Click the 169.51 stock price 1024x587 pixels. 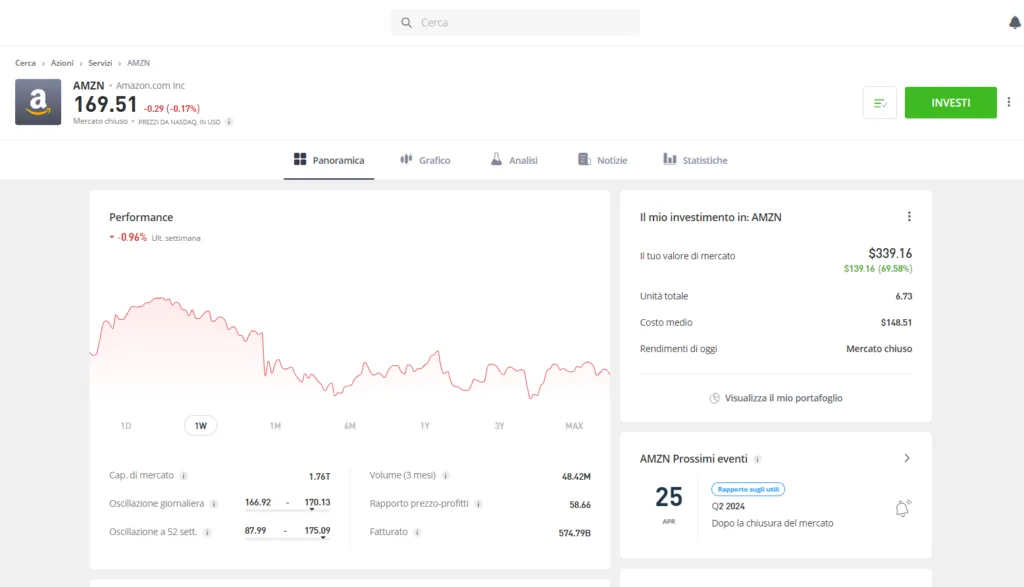105,104
